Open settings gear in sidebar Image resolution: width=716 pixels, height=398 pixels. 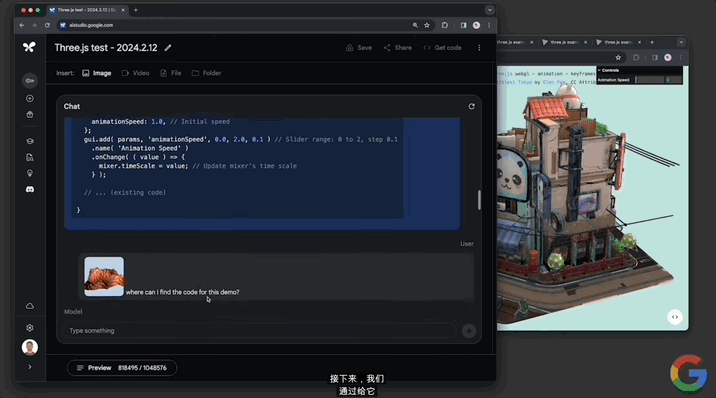pos(30,328)
